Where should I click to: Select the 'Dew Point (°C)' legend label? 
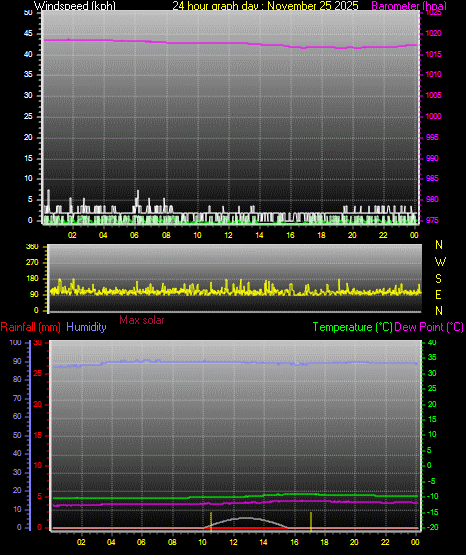[x=429, y=327]
